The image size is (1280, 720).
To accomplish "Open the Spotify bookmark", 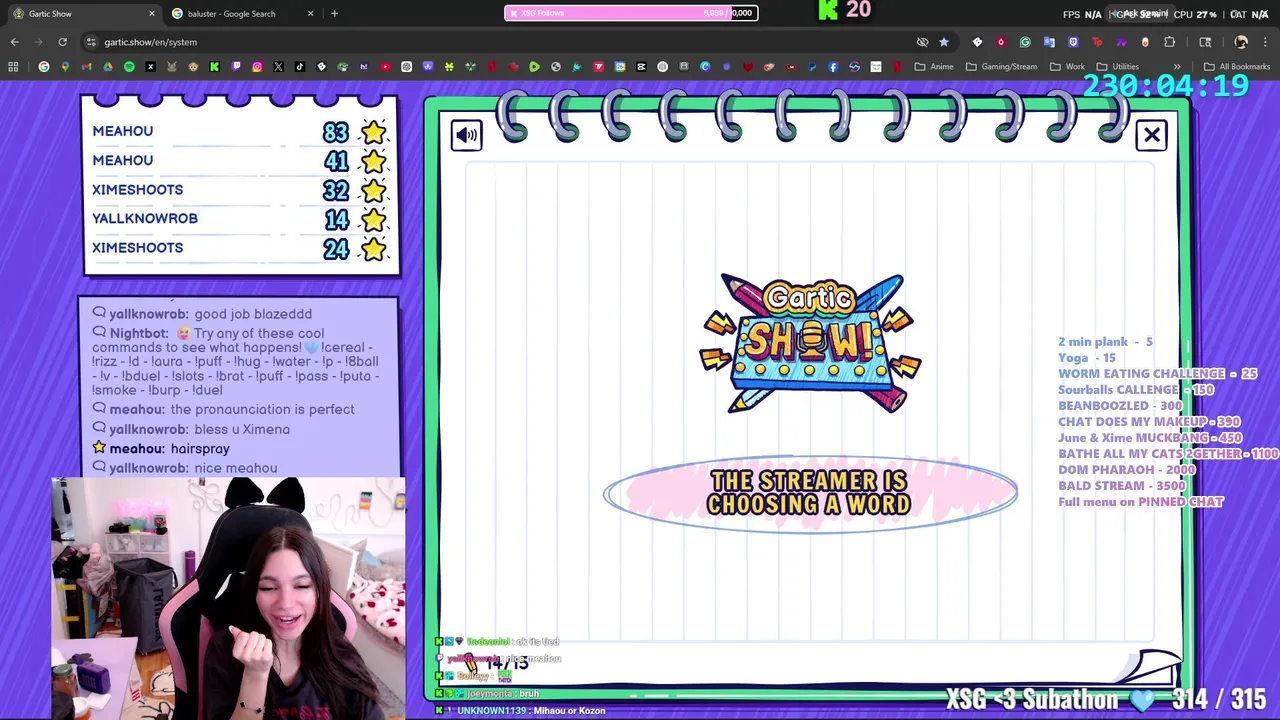I will tap(129, 67).
